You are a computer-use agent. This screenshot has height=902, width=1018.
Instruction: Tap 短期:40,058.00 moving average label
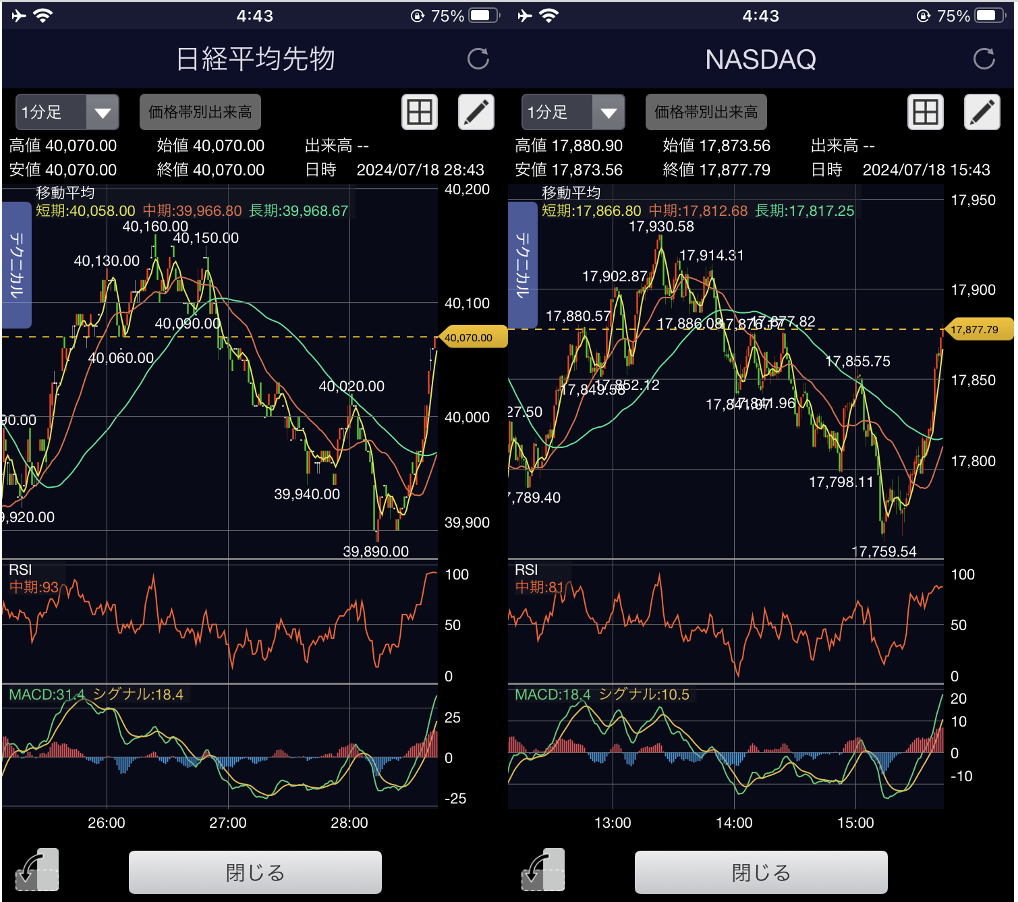point(85,210)
